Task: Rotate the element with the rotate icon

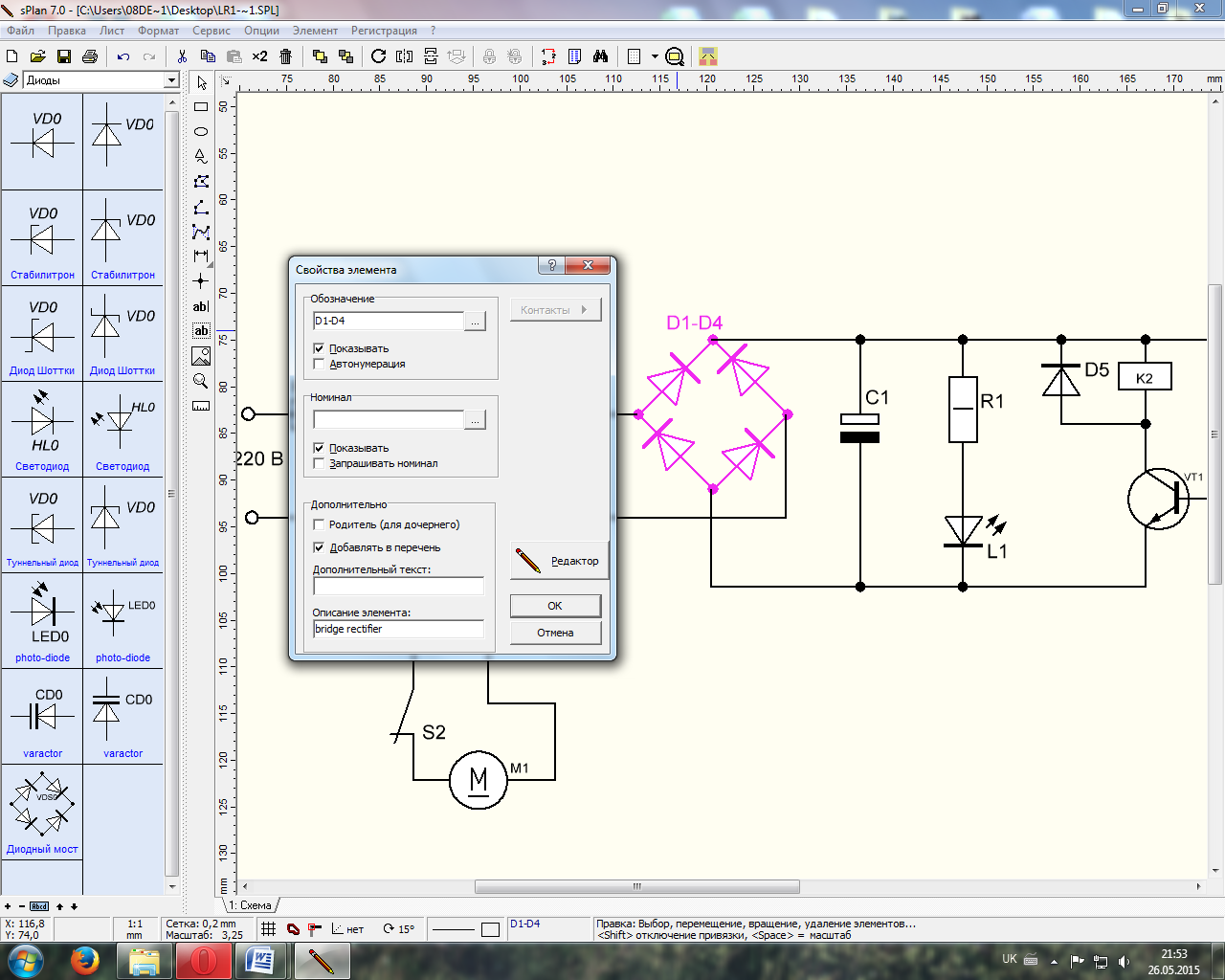Action: point(378,56)
